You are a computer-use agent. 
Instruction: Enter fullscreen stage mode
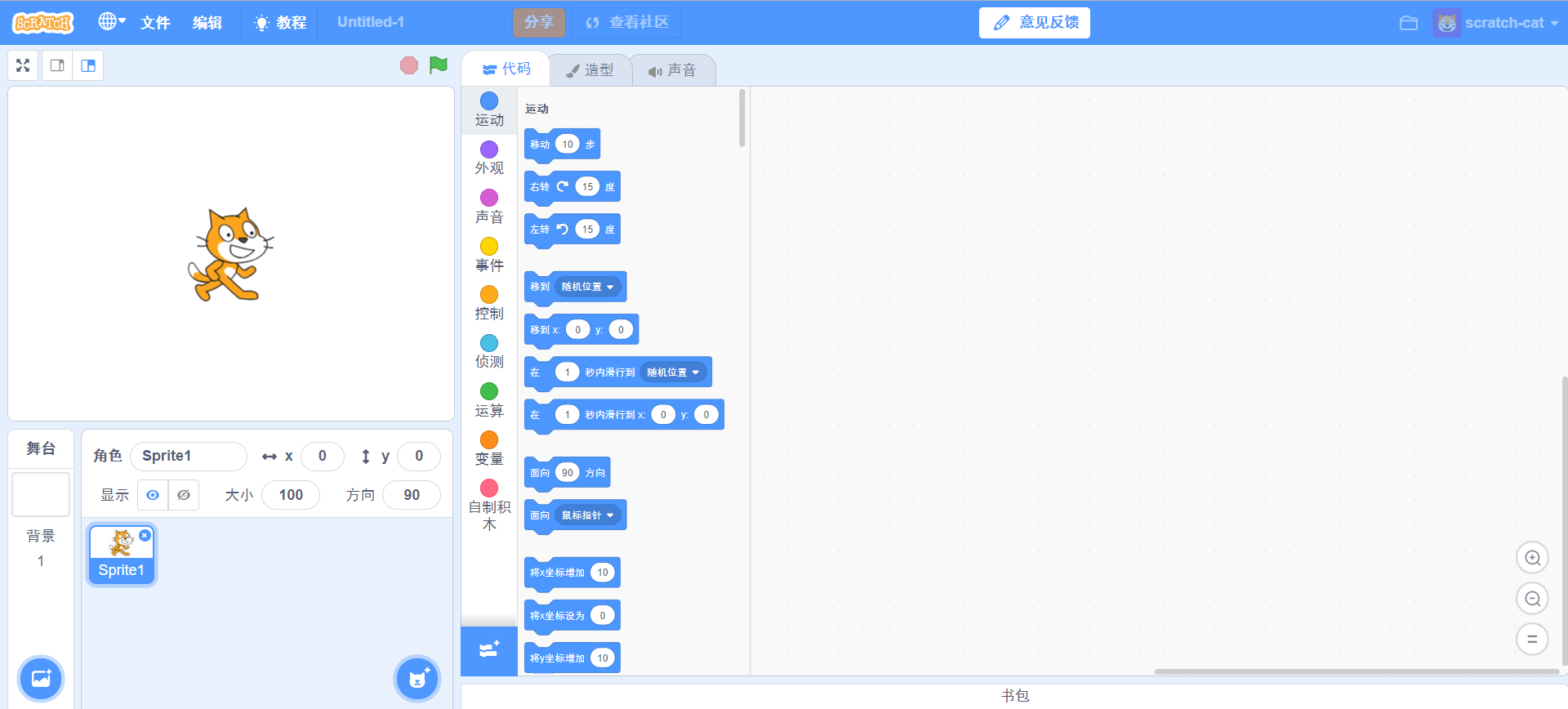(23, 65)
